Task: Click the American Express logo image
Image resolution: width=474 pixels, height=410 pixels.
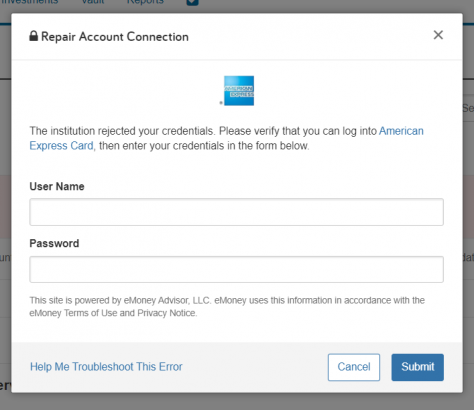Action: tap(239, 91)
